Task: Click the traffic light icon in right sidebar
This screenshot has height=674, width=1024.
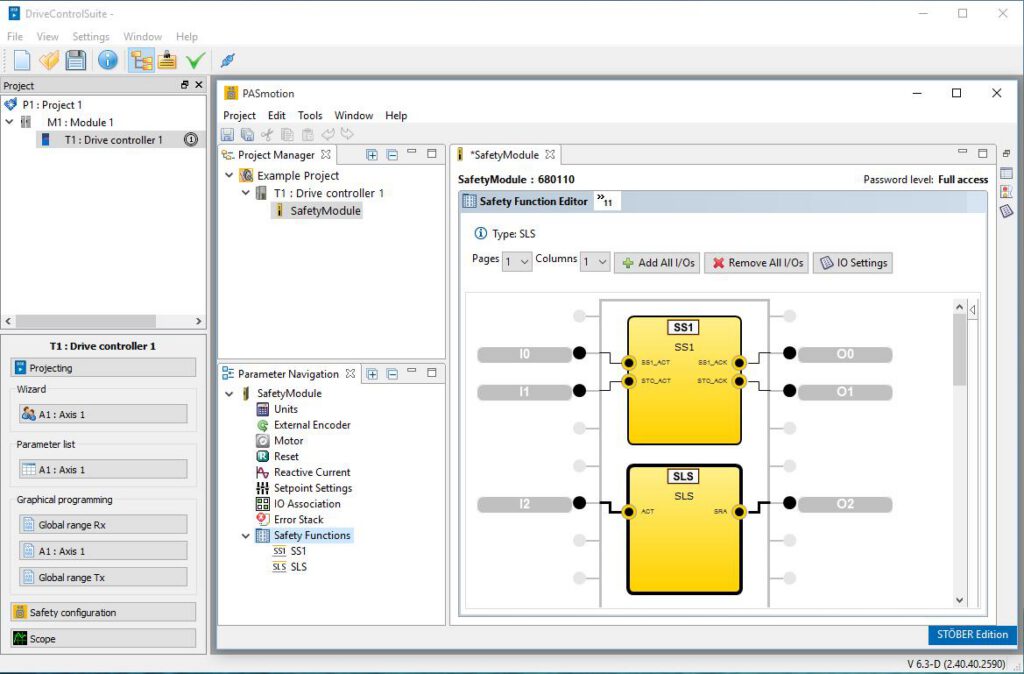Action: click(x=1006, y=192)
